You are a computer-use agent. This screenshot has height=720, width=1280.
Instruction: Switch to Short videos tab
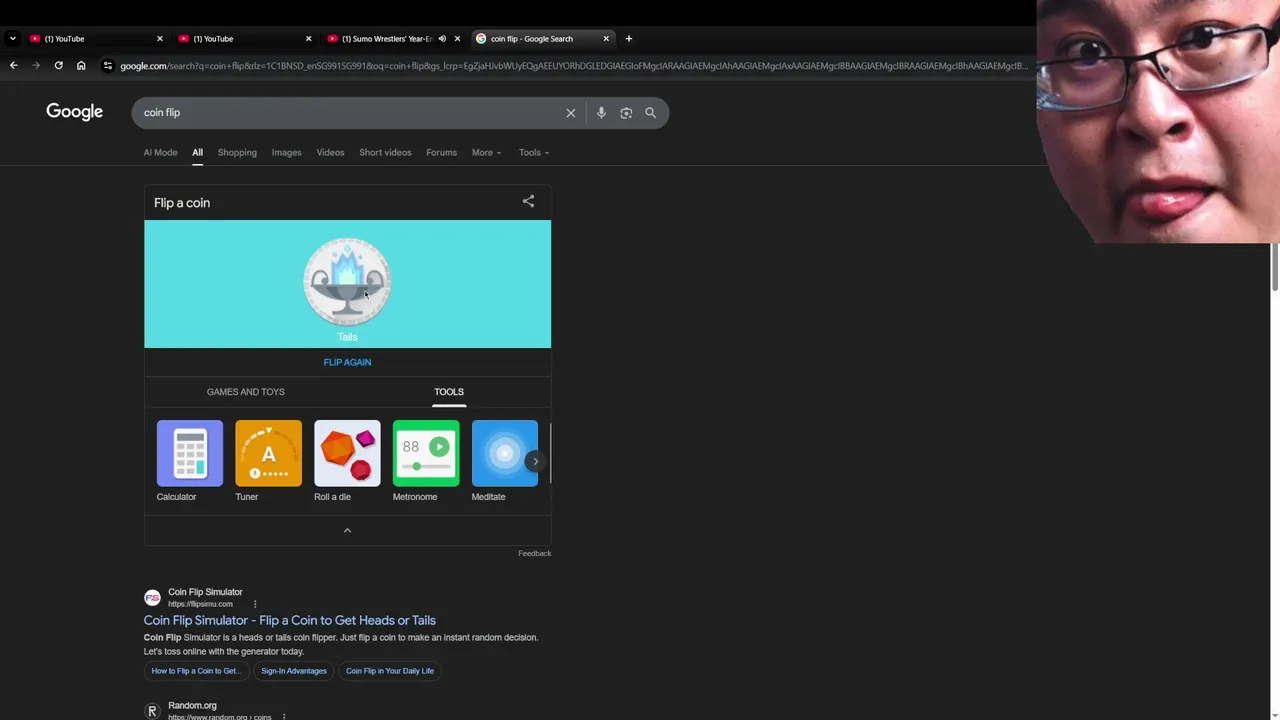[385, 153]
